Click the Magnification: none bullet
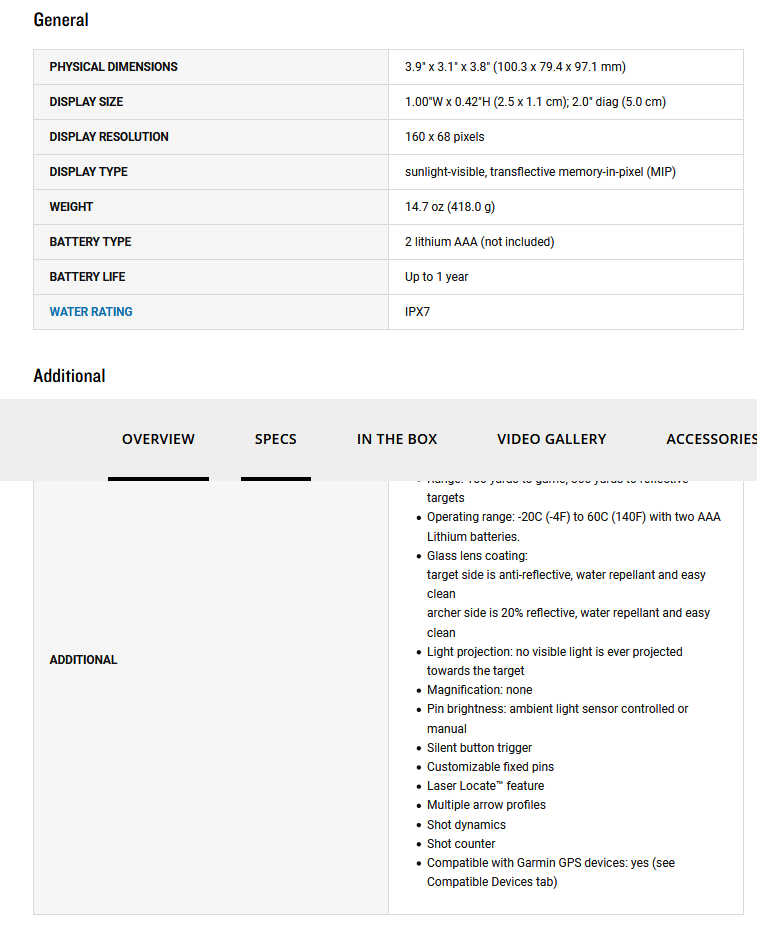The width and height of the screenshot is (757, 933). point(479,690)
